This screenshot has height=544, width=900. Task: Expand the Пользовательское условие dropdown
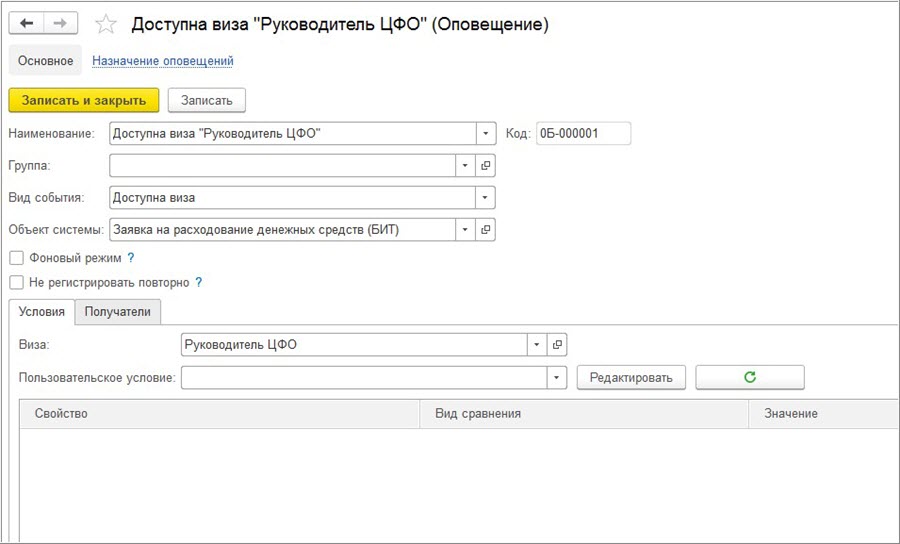tap(557, 378)
